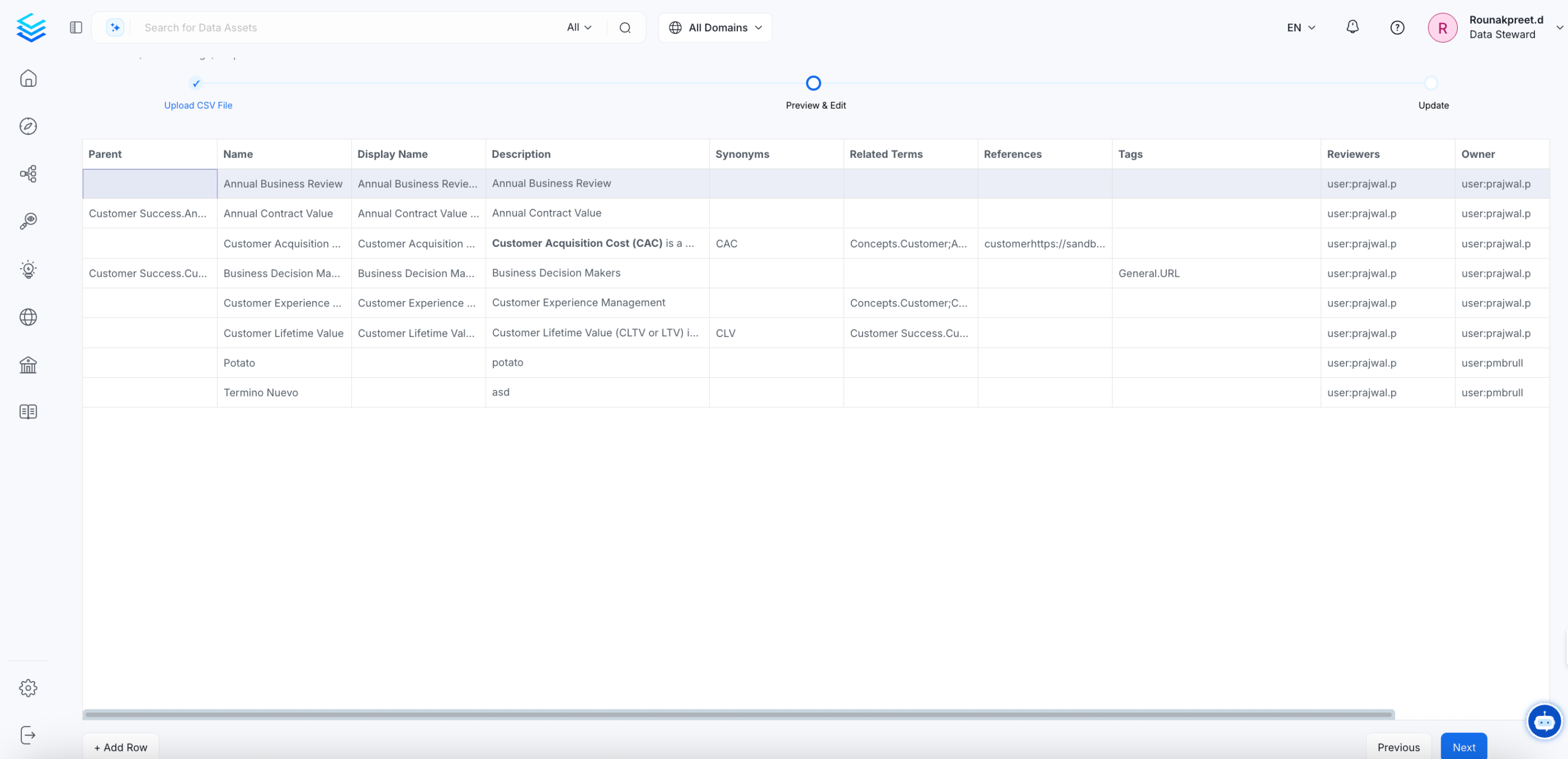The image size is (1568, 759).
Task: Expand the All search filter dropdown
Action: (579, 27)
